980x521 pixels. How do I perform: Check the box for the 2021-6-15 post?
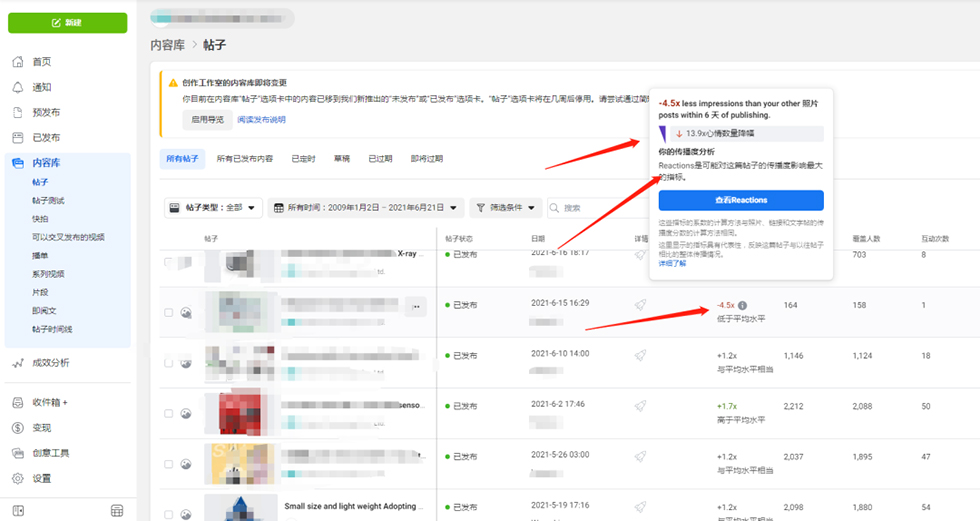(168, 313)
